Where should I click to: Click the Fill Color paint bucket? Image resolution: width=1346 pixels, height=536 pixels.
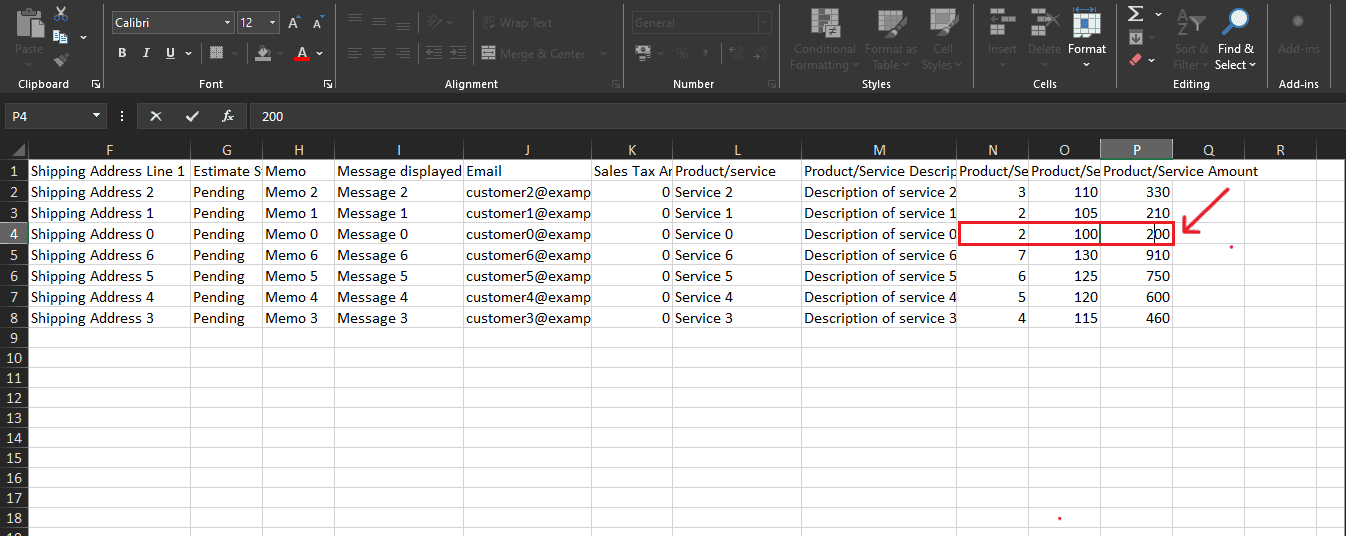click(263, 53)
